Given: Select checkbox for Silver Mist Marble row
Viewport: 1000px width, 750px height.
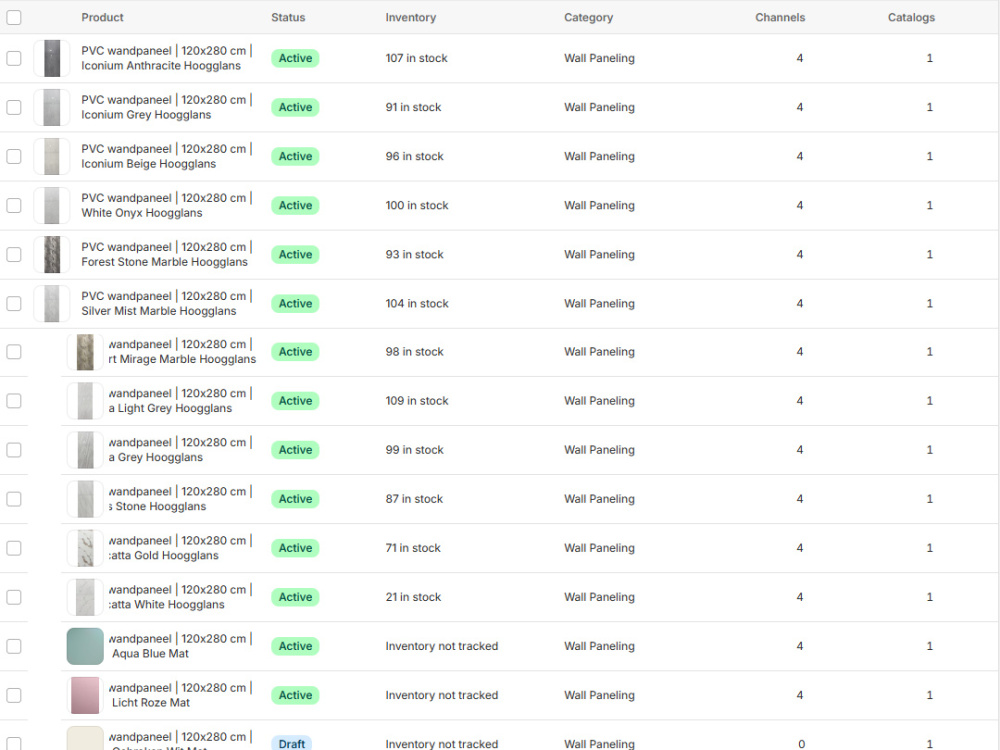Looking at the screenshot, I should pos(14,304).
